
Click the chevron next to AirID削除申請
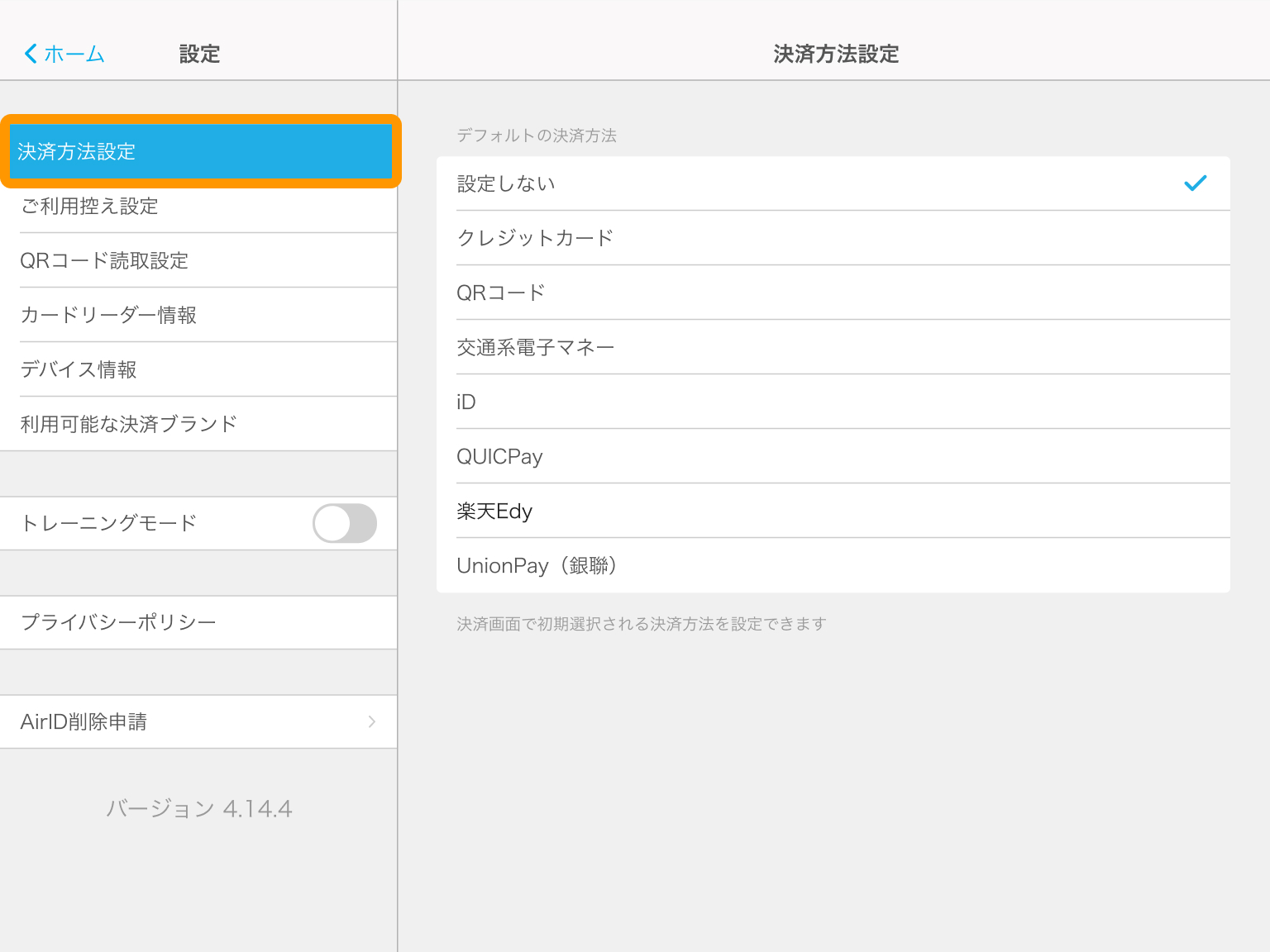[372, 721]
